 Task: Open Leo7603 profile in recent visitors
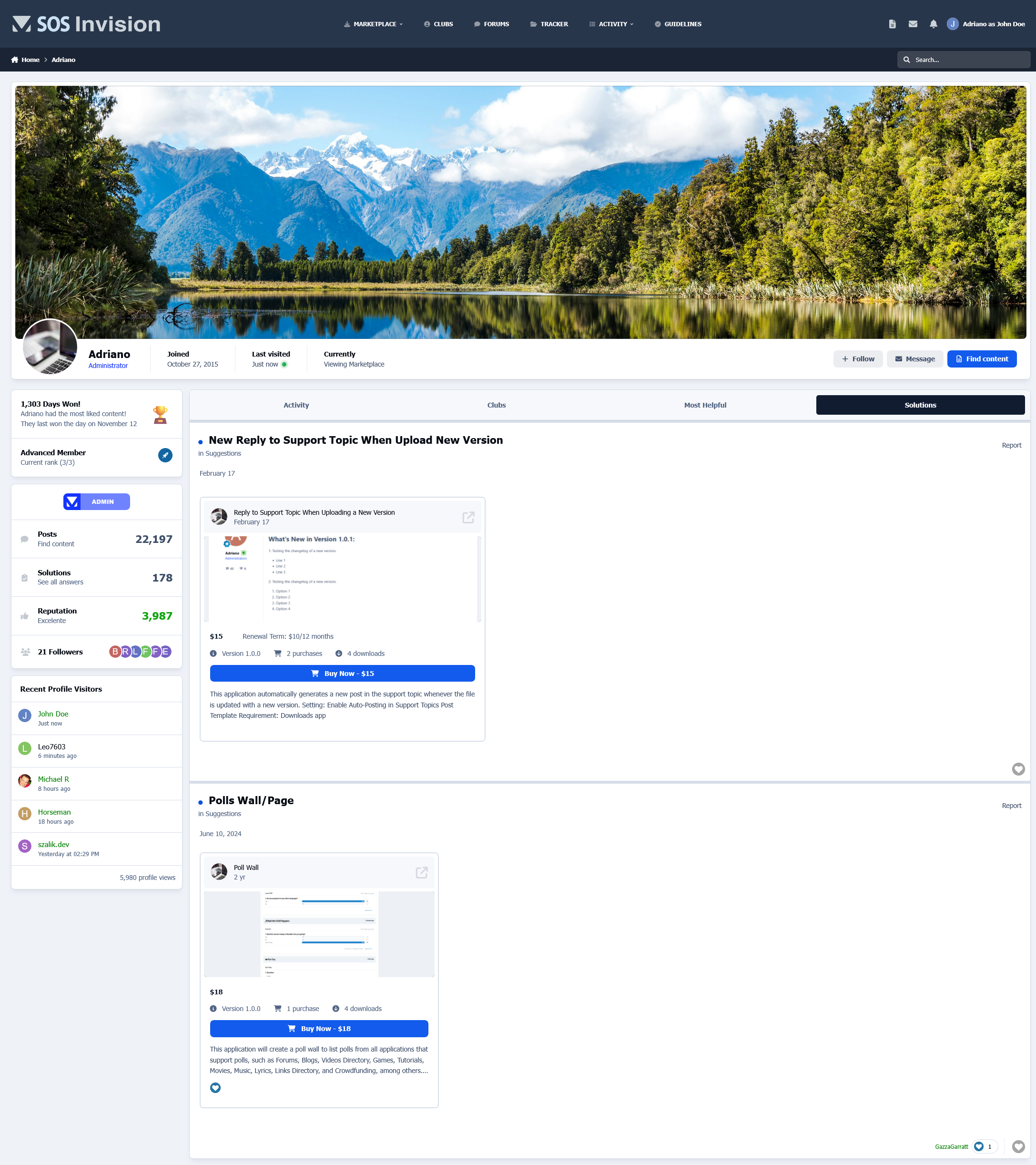coord(52,746)
